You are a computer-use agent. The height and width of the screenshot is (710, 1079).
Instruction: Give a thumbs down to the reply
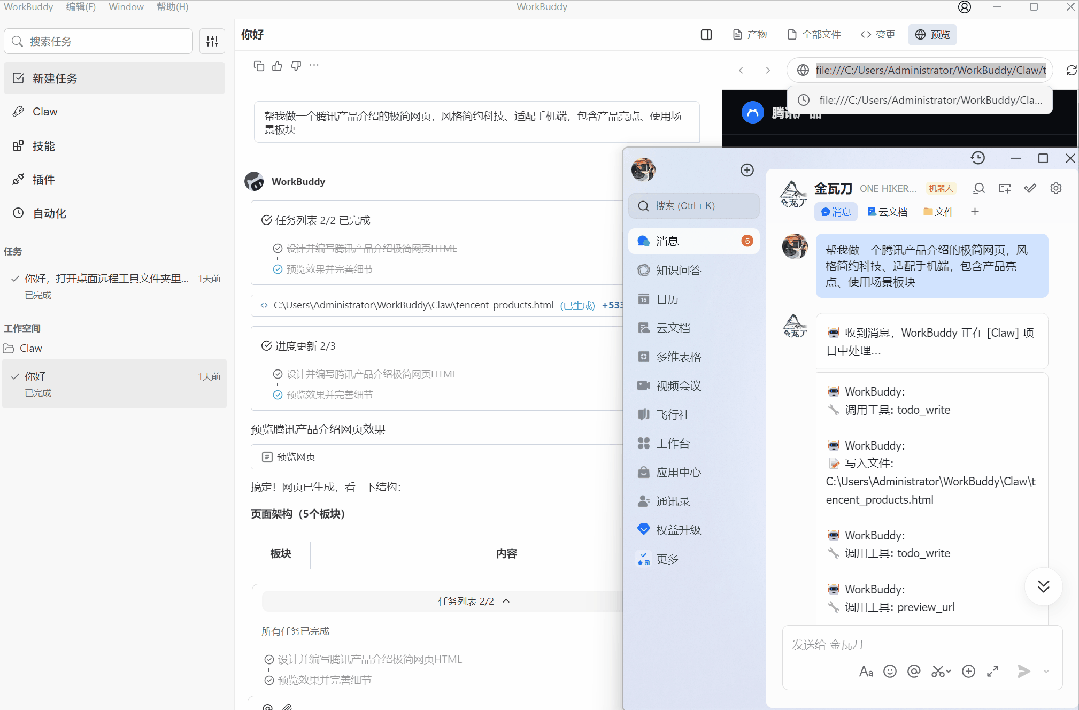tap(296, 66)
